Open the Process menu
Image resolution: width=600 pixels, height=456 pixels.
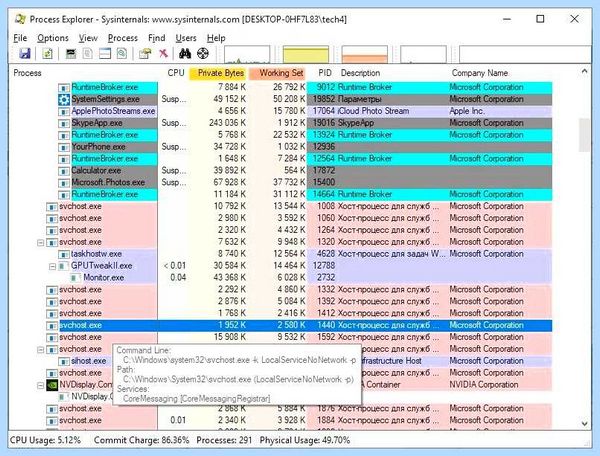click(122, 38)
